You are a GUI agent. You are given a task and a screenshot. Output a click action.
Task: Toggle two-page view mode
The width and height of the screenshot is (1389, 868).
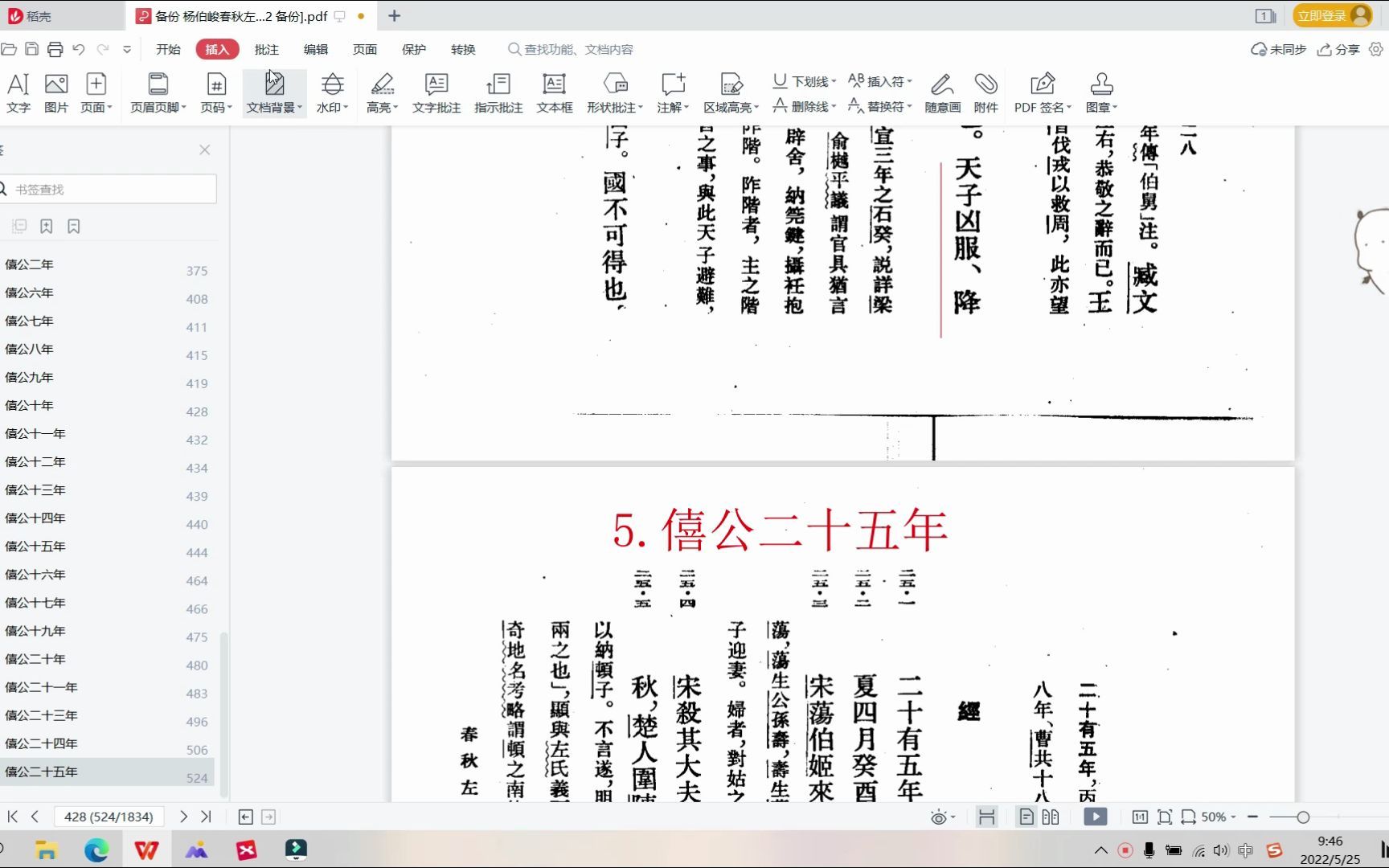coord(1051,817)
